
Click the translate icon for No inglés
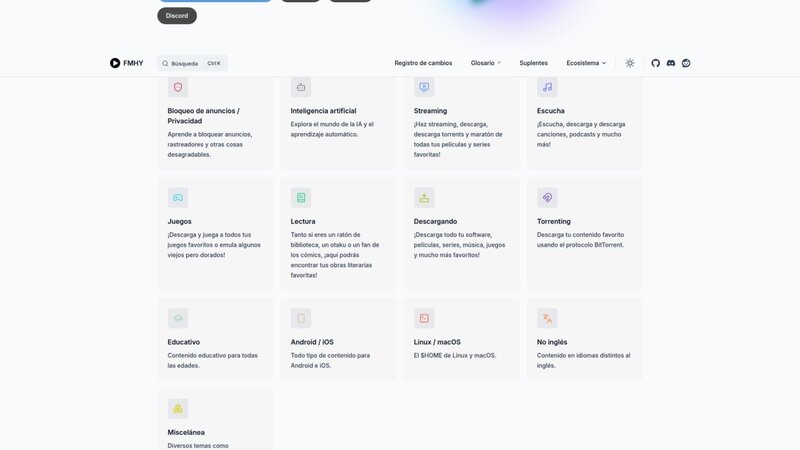point(547,319)
